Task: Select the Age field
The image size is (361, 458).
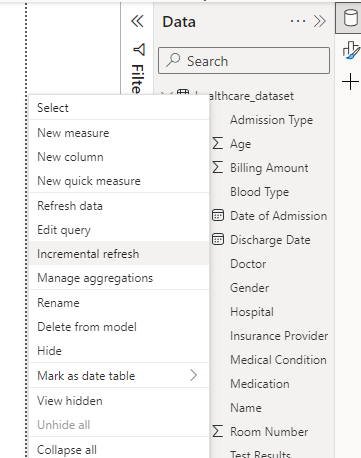Action: (x=240, y=144)
